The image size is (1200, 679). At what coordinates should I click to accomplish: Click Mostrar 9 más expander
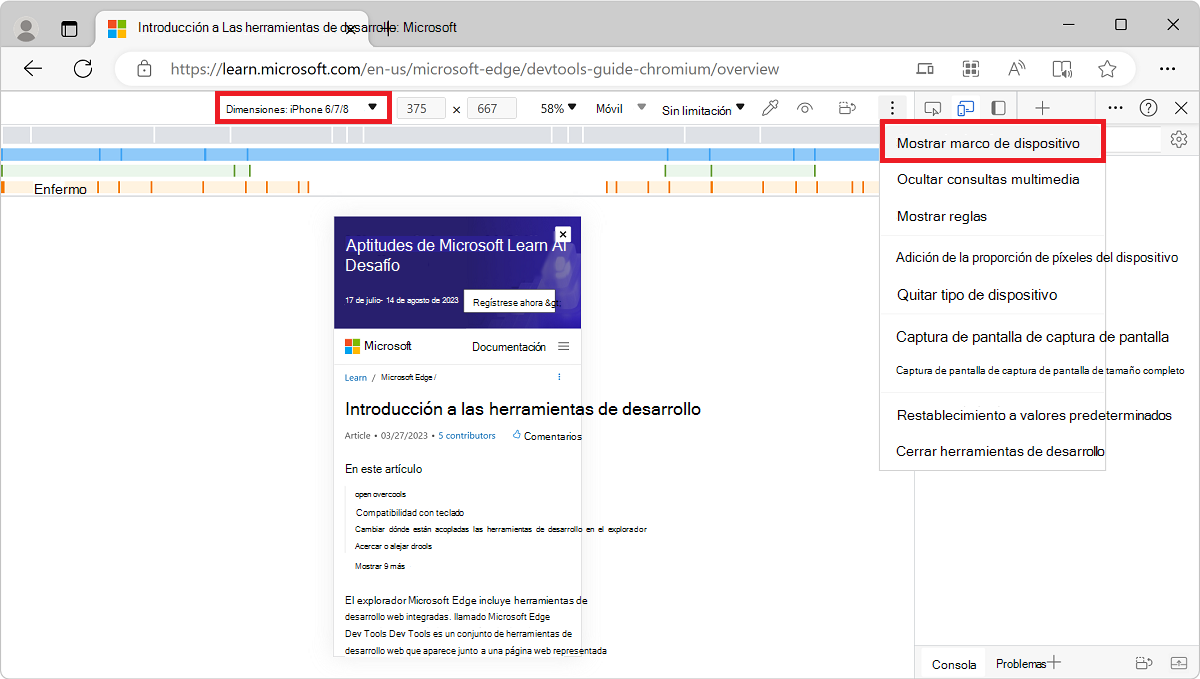coord(380,566)
